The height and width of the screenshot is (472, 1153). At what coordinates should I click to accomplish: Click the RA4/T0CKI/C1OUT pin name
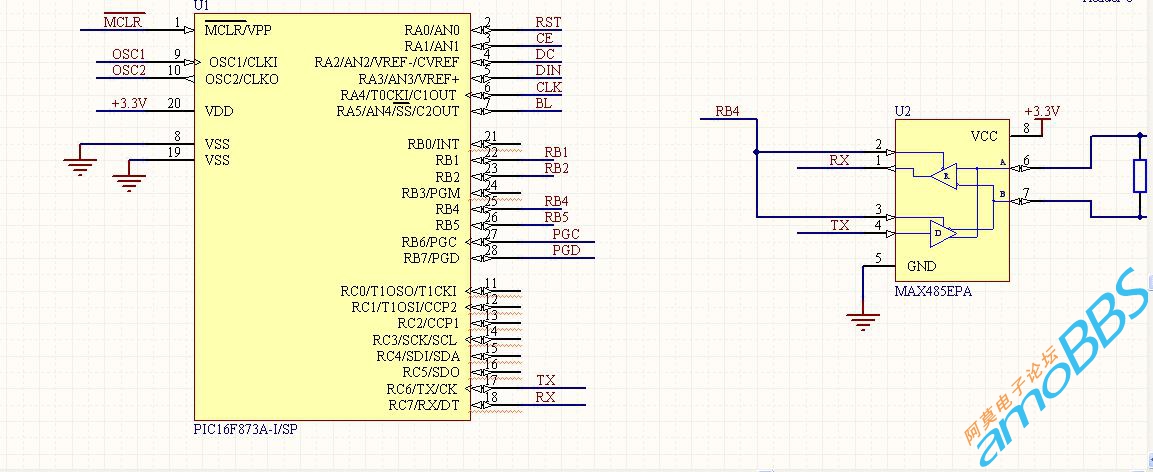[398, 96]
